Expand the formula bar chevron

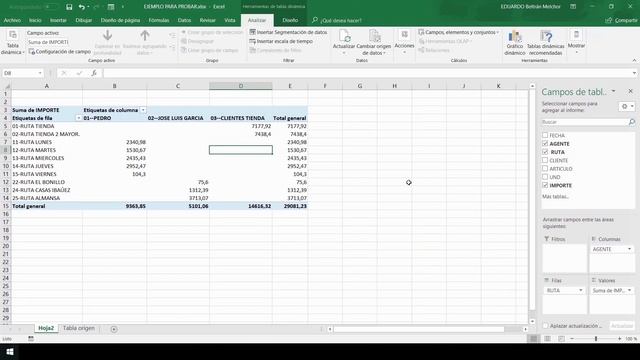[634, 73]
